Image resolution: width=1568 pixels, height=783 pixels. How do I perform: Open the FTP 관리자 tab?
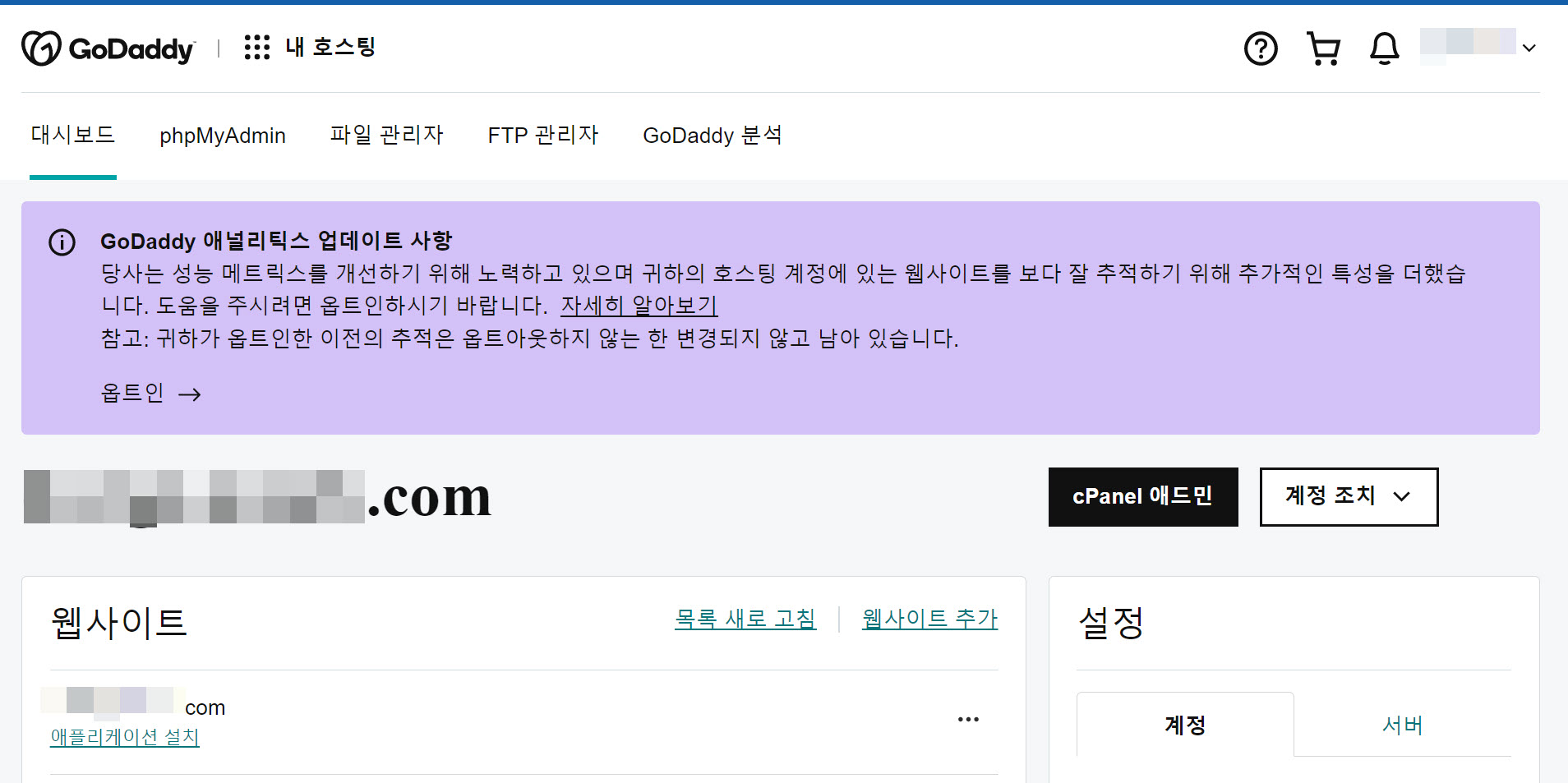(x=542, y=135)
